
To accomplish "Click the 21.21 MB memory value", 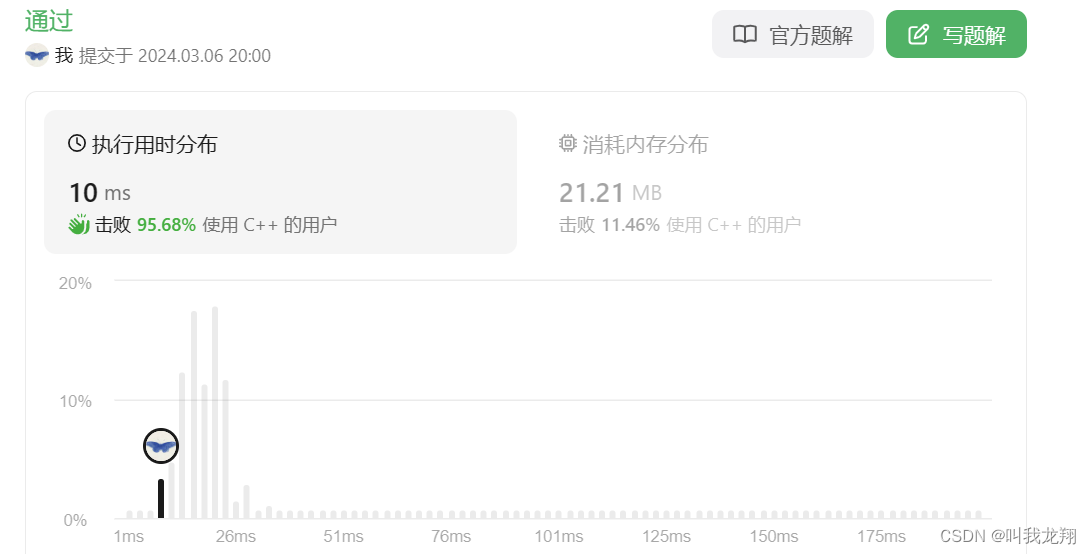I will pos(610,193).
